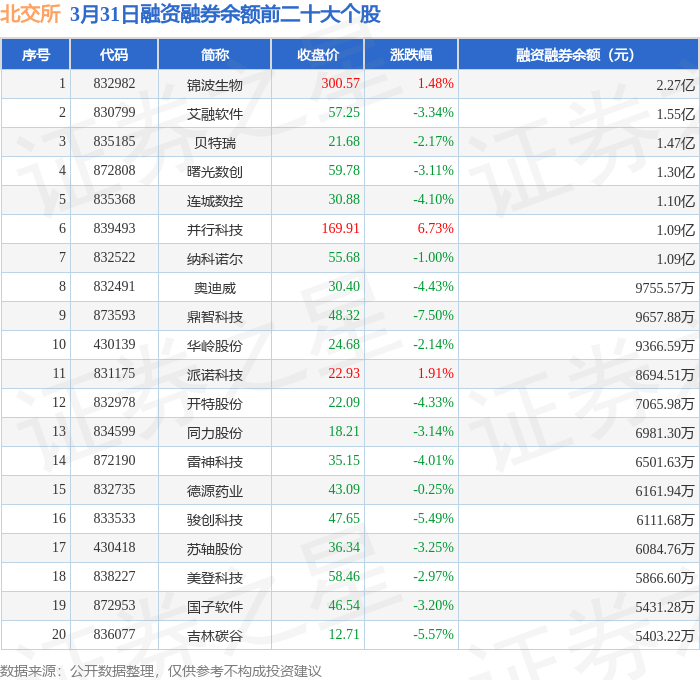Image resolution: width=700 pixels, height=680 pixels.
Task: Click stock code 832522
Action: coord(114,258)
